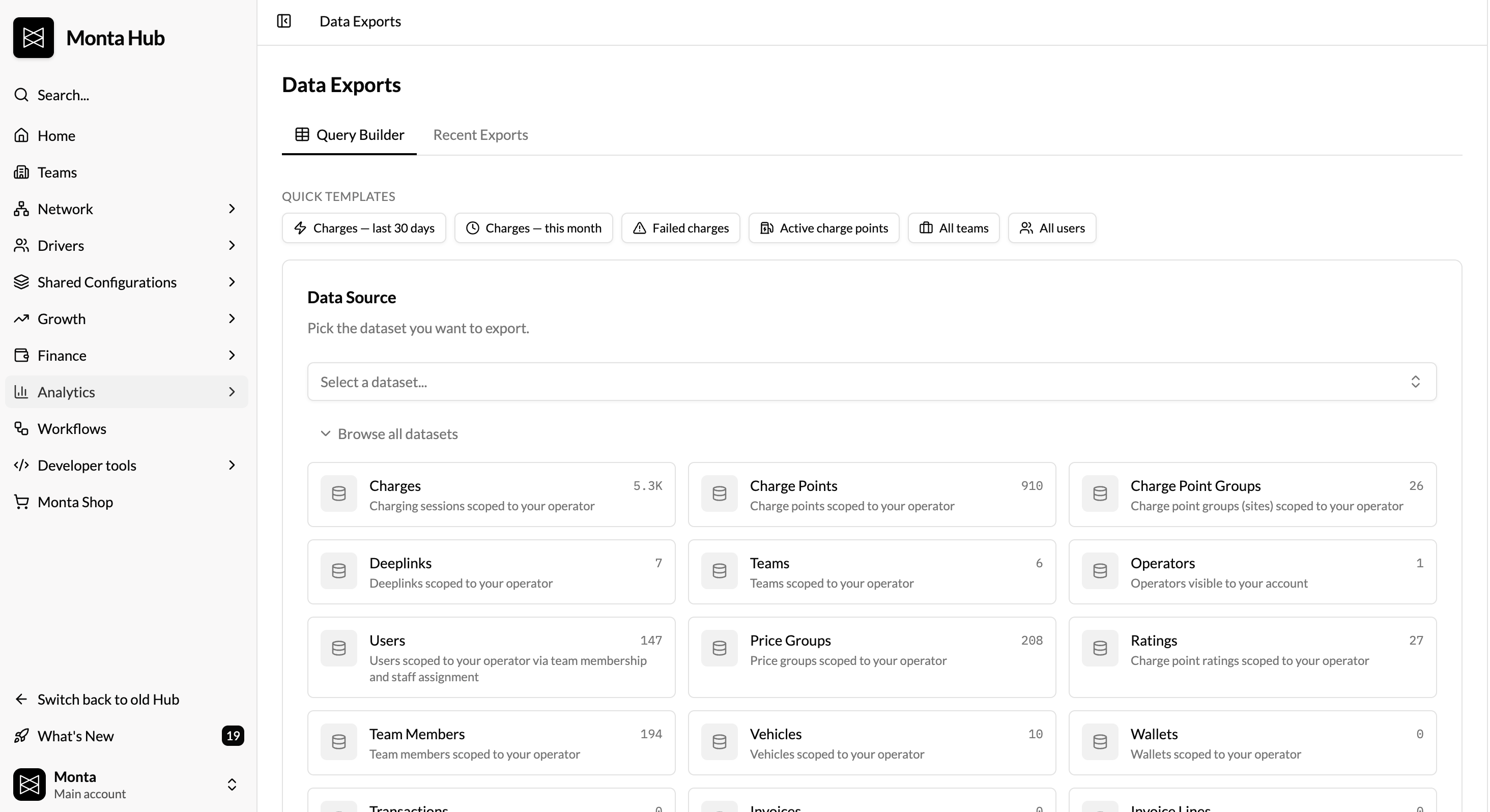Click the database icon on the Vehicles card
Image resolution: width=1490 pixels, height=812 pixels.
point(720,742)
